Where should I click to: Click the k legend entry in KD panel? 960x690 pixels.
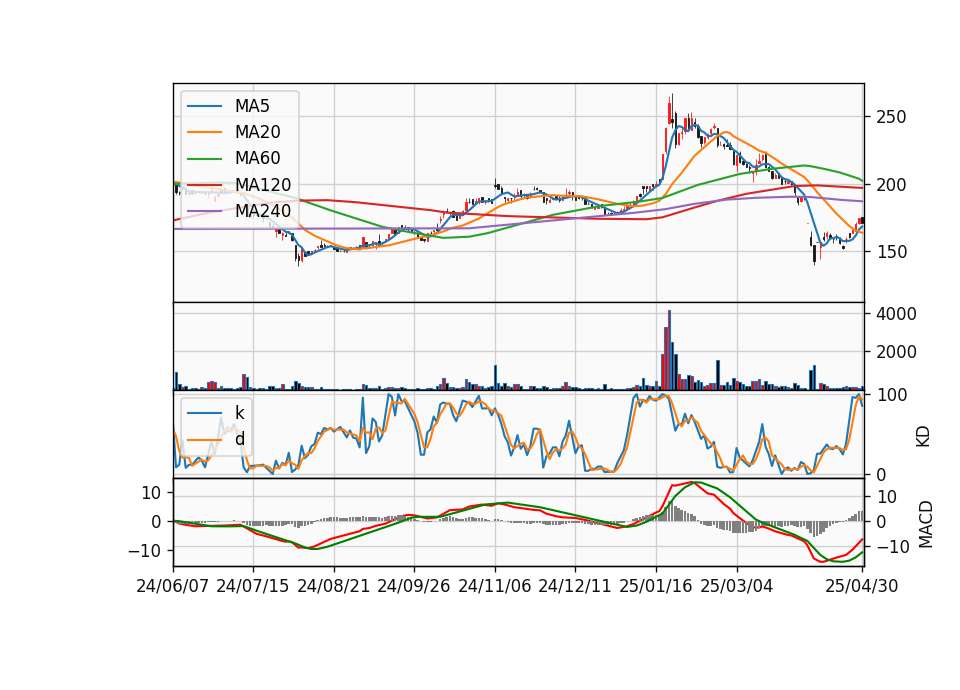click(239, 412)
